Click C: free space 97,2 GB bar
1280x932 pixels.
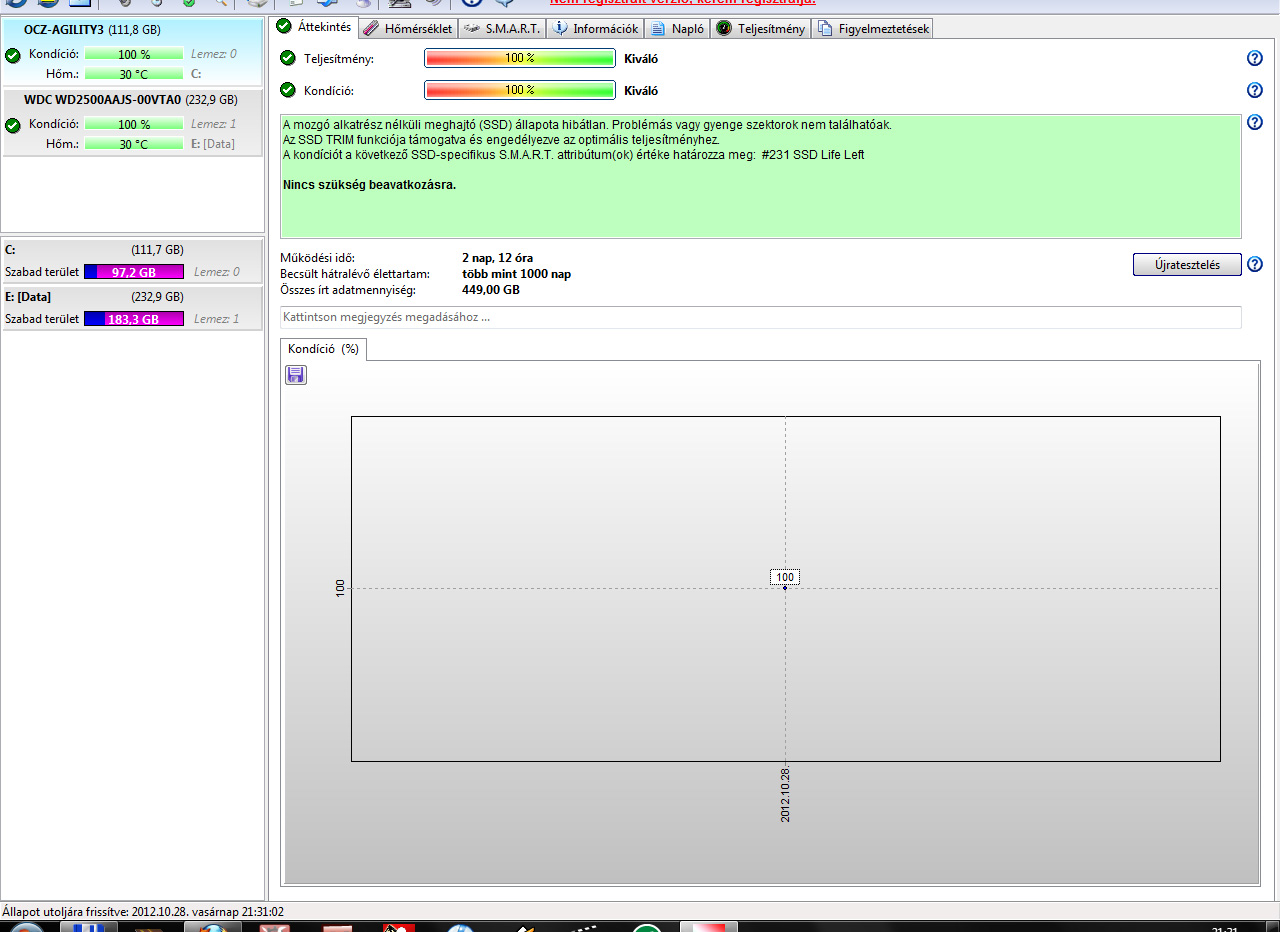click(134, 271)
